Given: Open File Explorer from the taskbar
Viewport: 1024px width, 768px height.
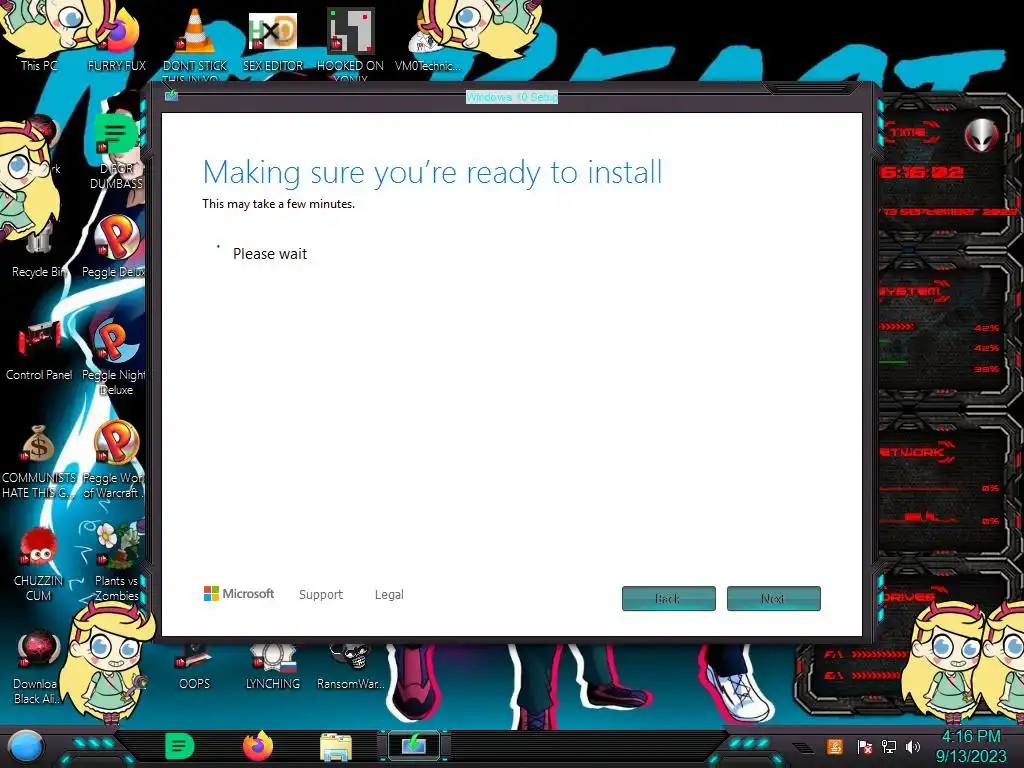Looking at the screenshot, I should coord(336,747).
